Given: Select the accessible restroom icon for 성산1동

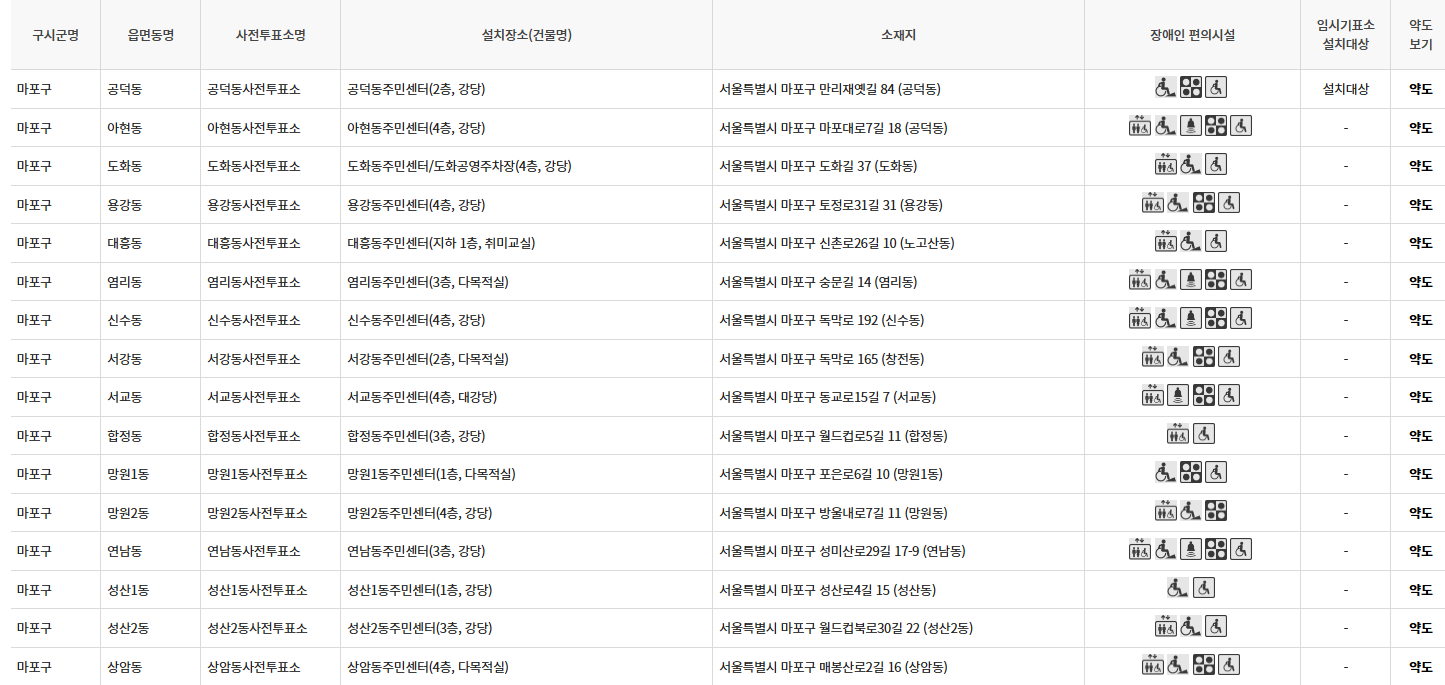Looking at the screenshot, I should [x=1204, y=587].
